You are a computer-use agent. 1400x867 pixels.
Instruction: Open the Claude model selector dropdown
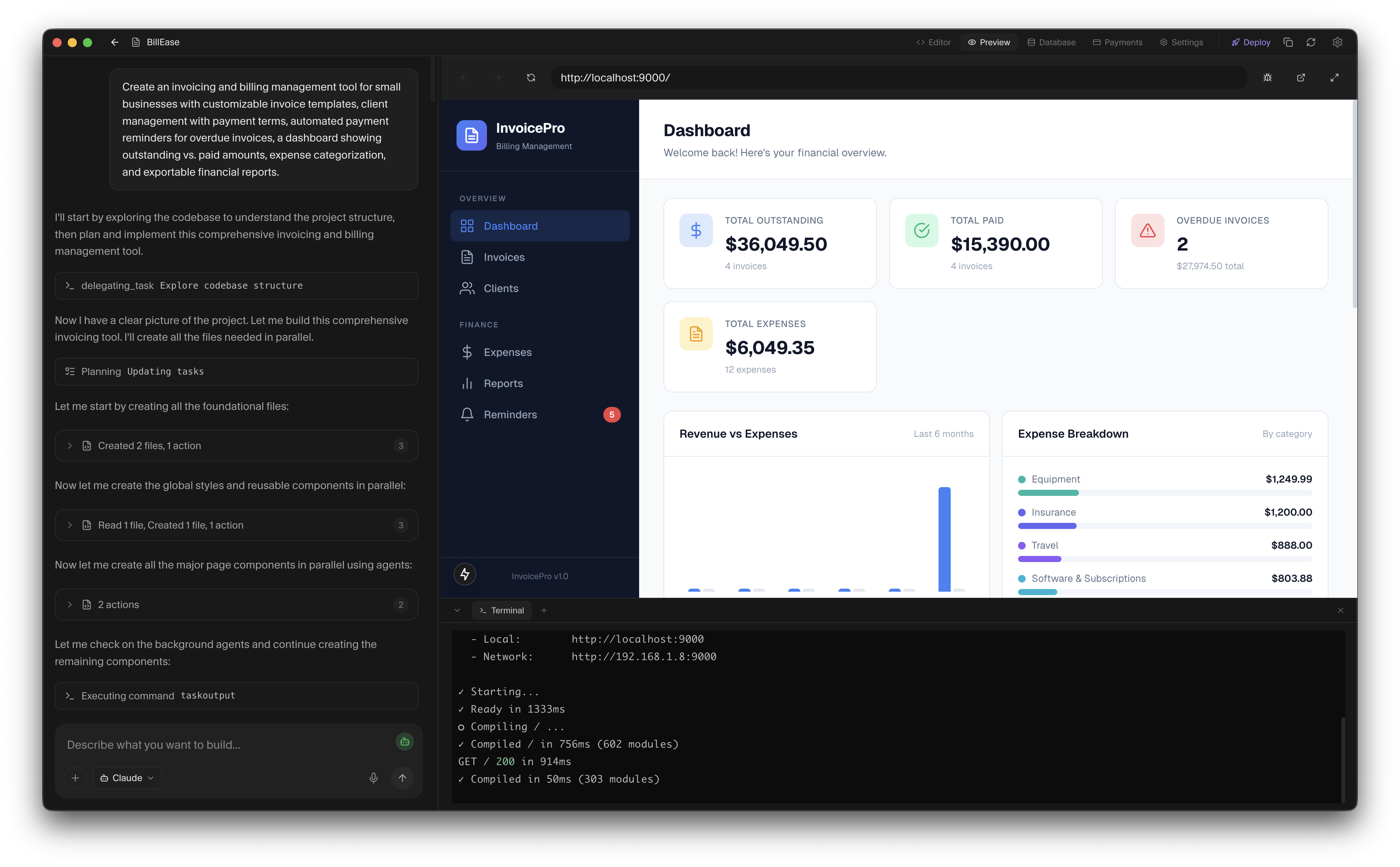click(x=127, y=778)
